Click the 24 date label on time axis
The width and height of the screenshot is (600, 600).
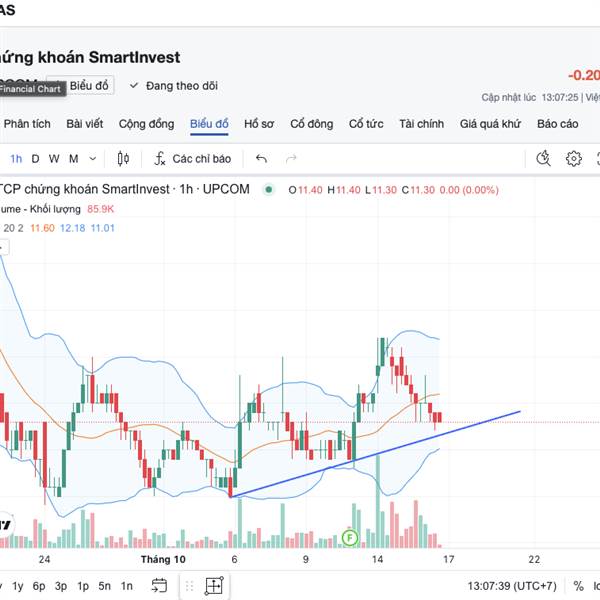point(44,559)
